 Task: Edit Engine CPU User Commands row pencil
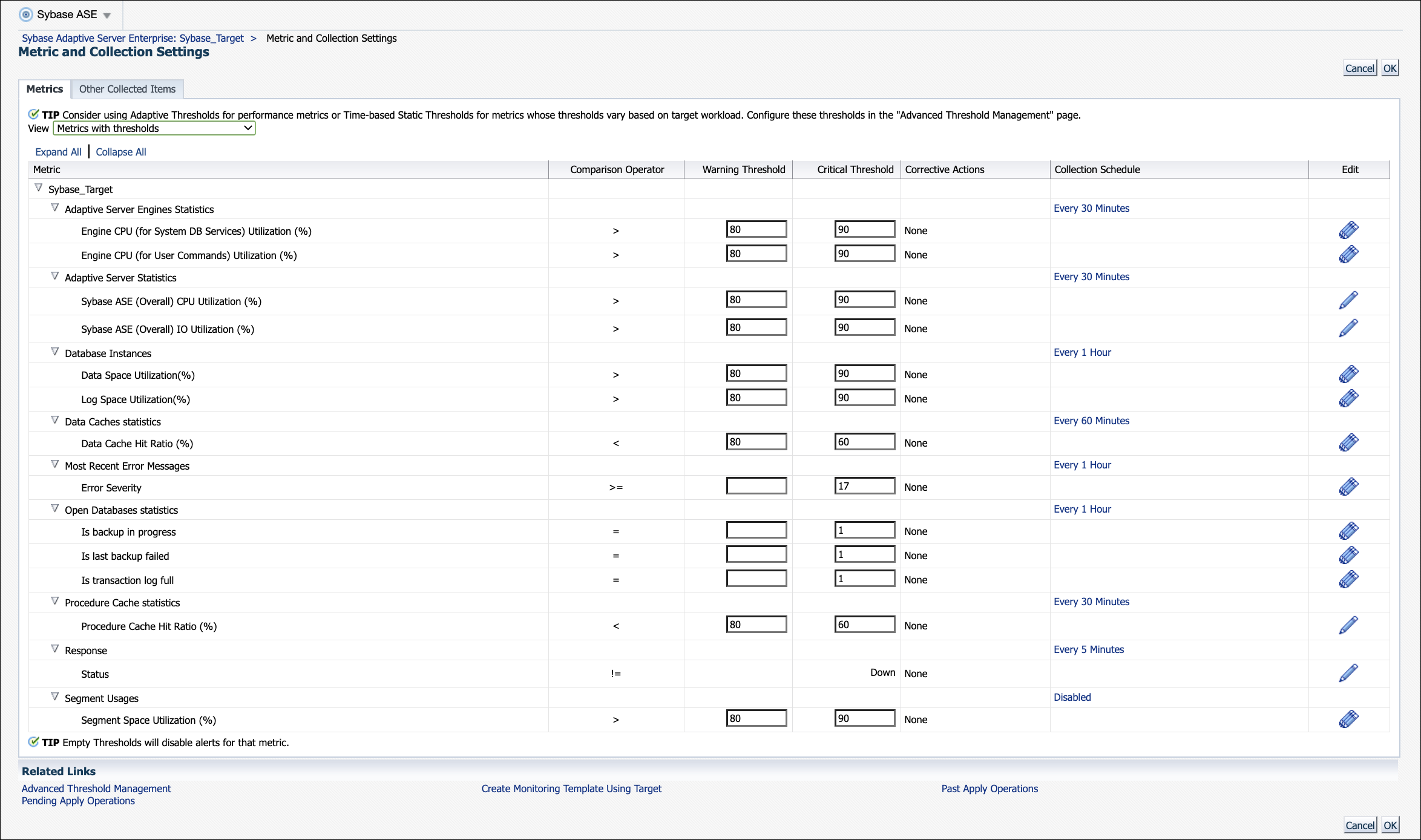1348,255
